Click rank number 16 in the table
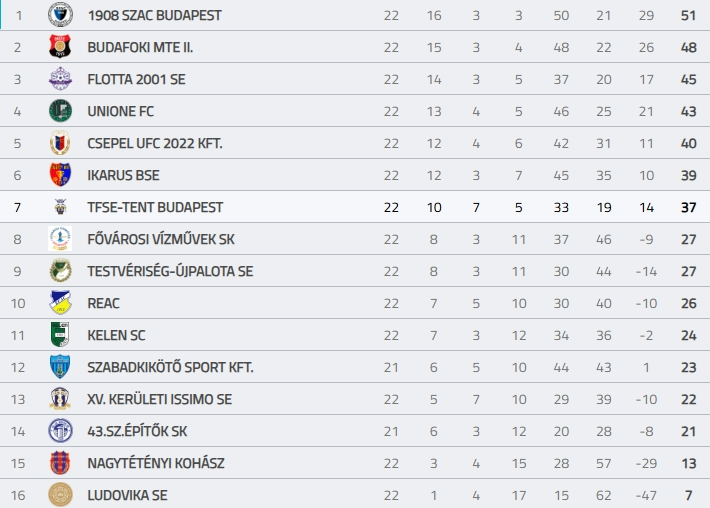 pos(17,495)
